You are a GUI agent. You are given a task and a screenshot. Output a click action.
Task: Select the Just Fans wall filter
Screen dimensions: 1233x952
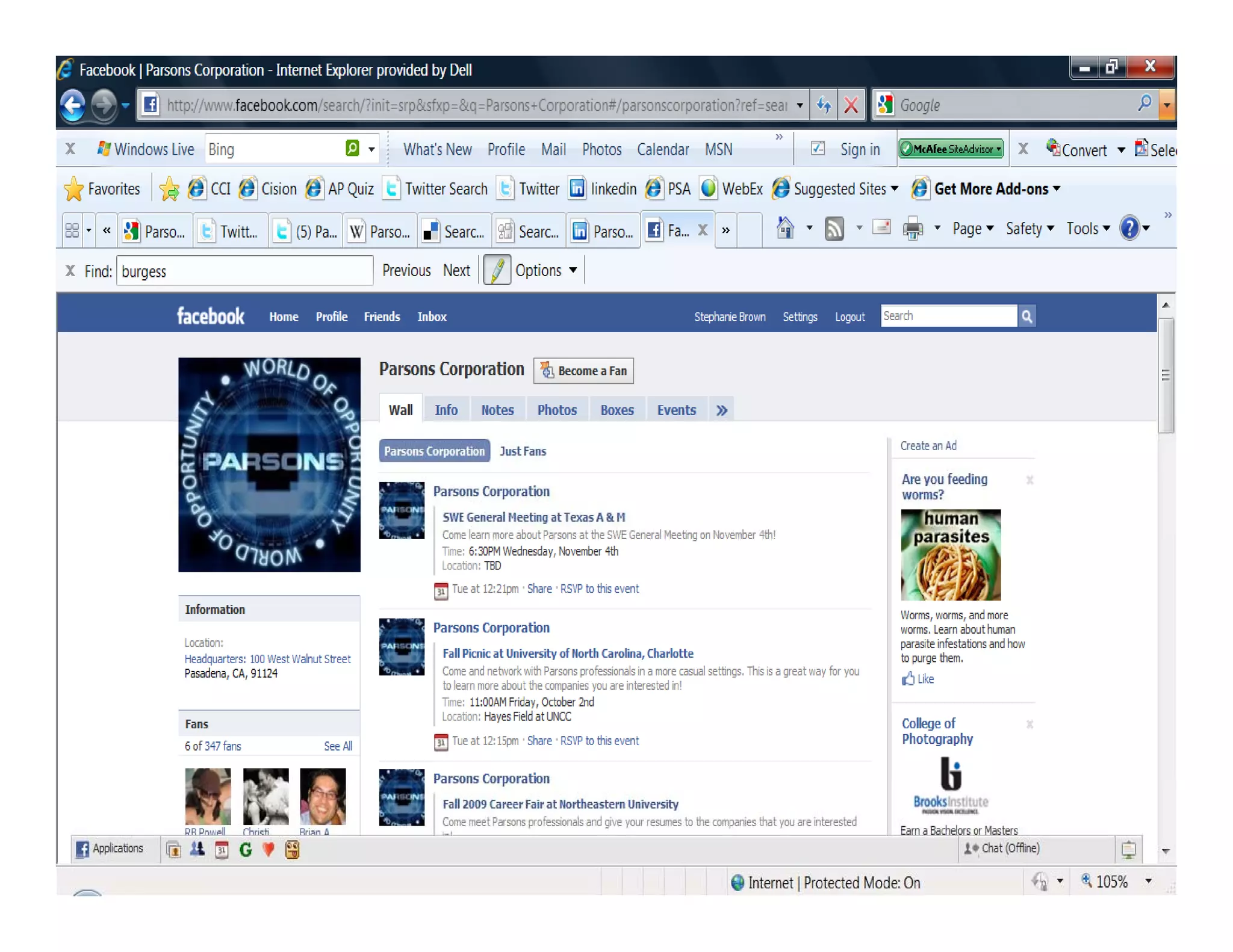click(523, 451)
